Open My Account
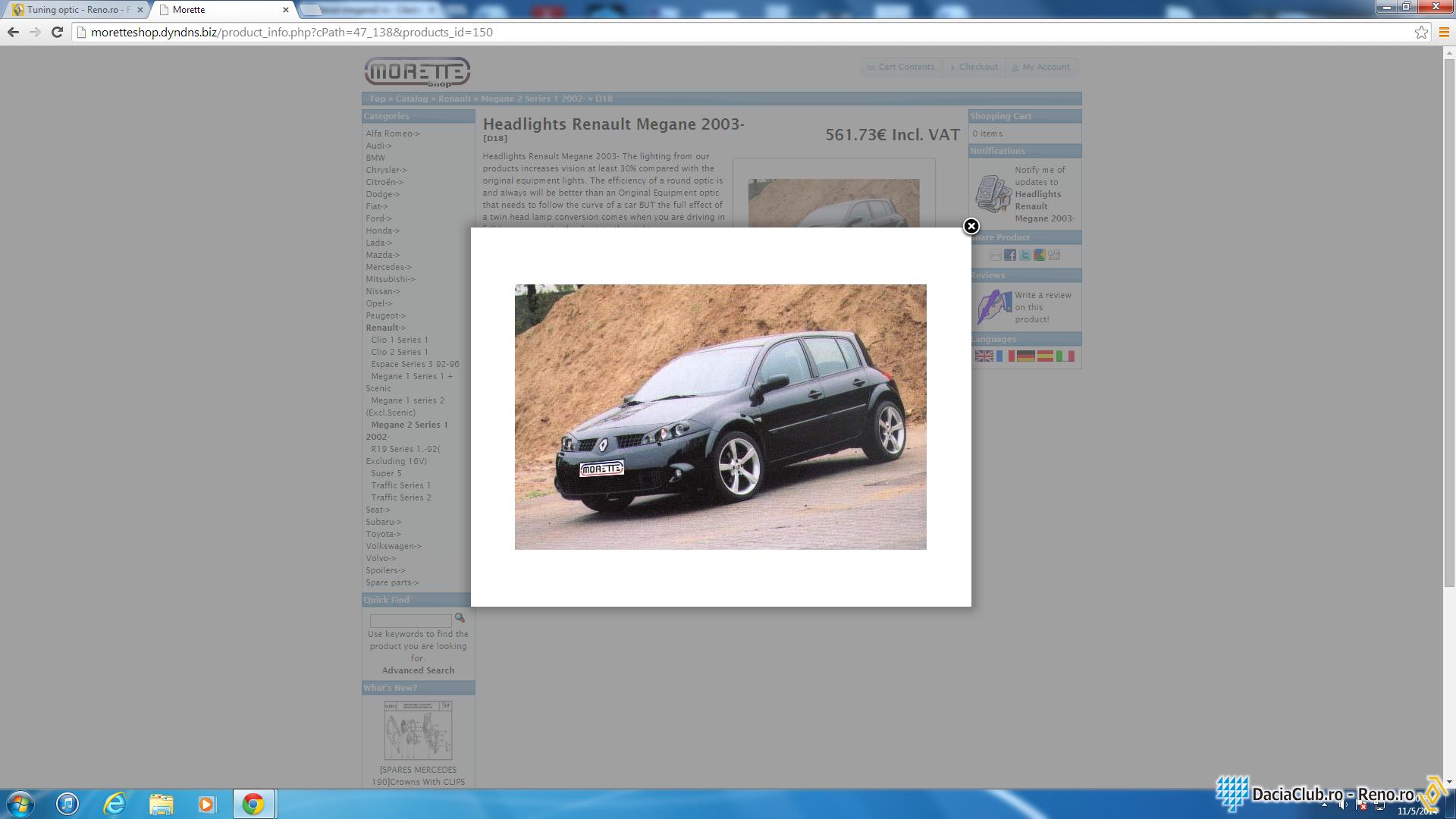The image size is (1456, 819). (1042, 67)
